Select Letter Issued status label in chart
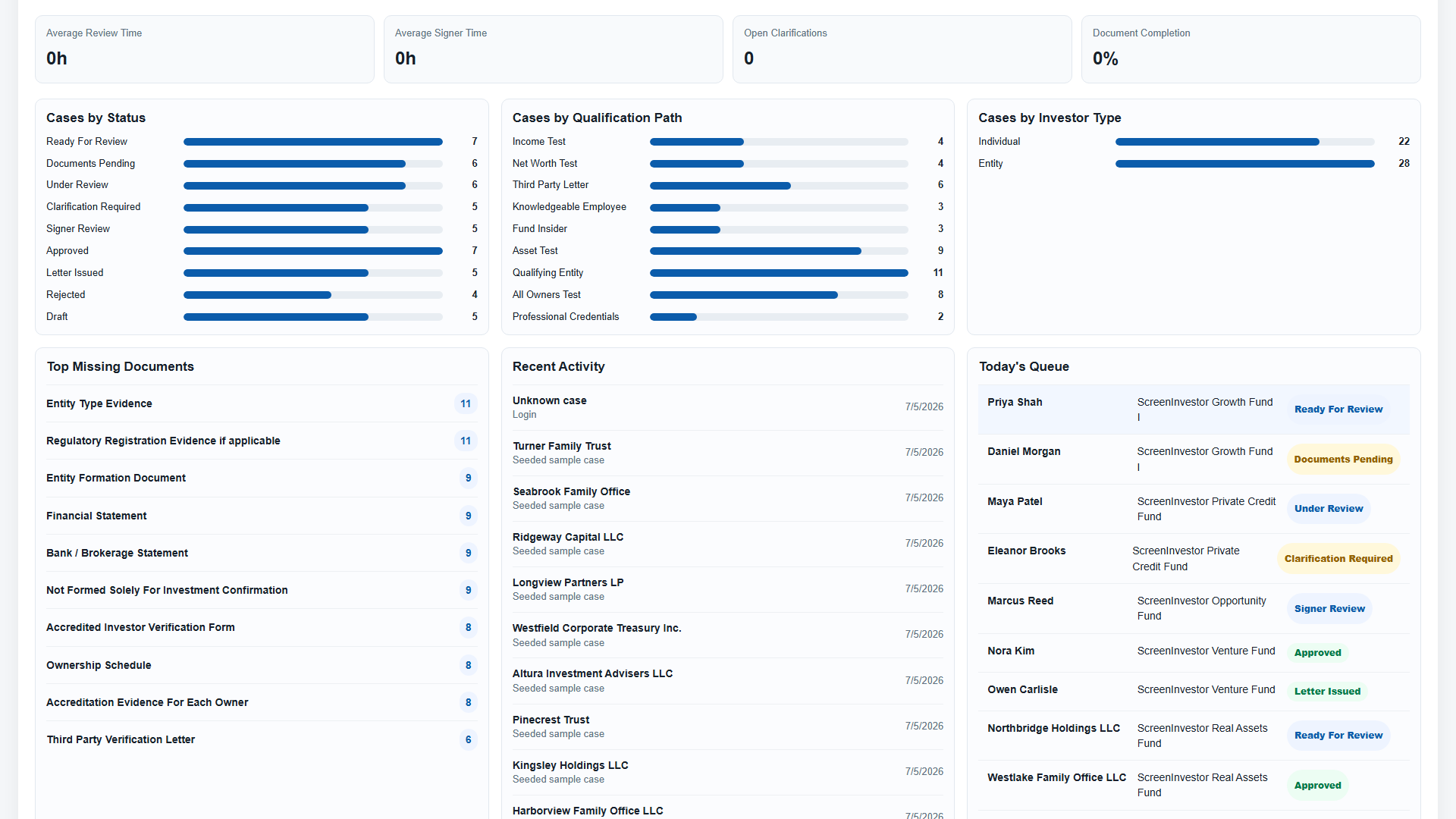Viewport: 1456px width, 819px height. 74,273
